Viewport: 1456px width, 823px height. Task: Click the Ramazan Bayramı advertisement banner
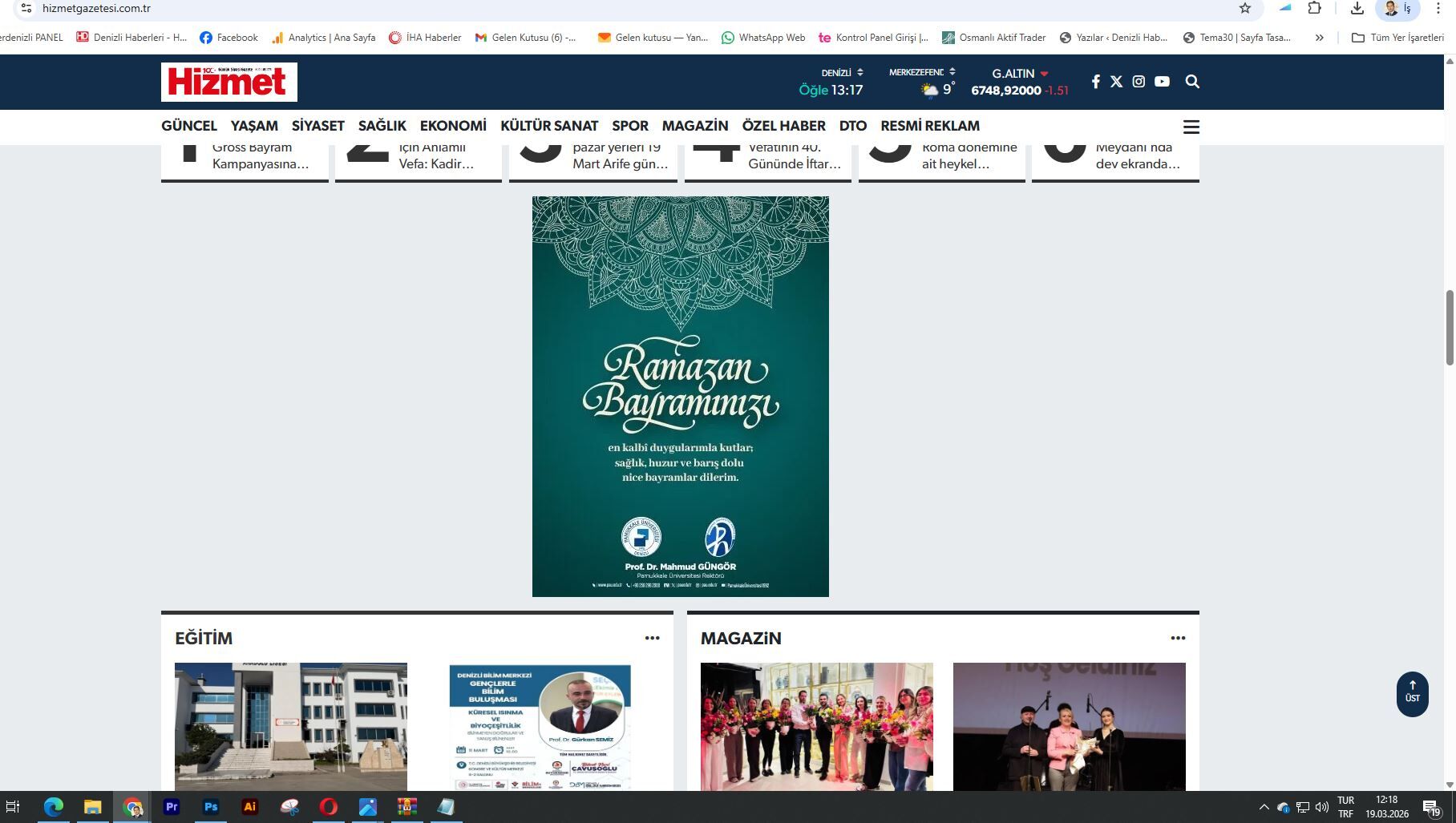tap(680, 397)
